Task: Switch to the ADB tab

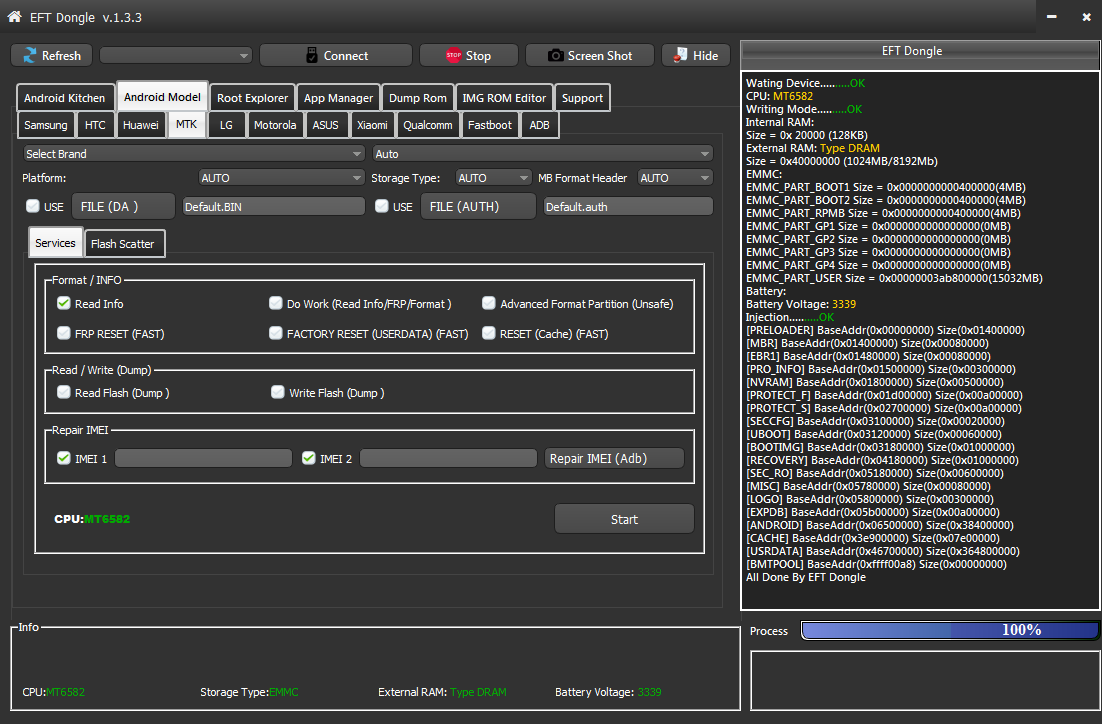Action: [539, 125]
